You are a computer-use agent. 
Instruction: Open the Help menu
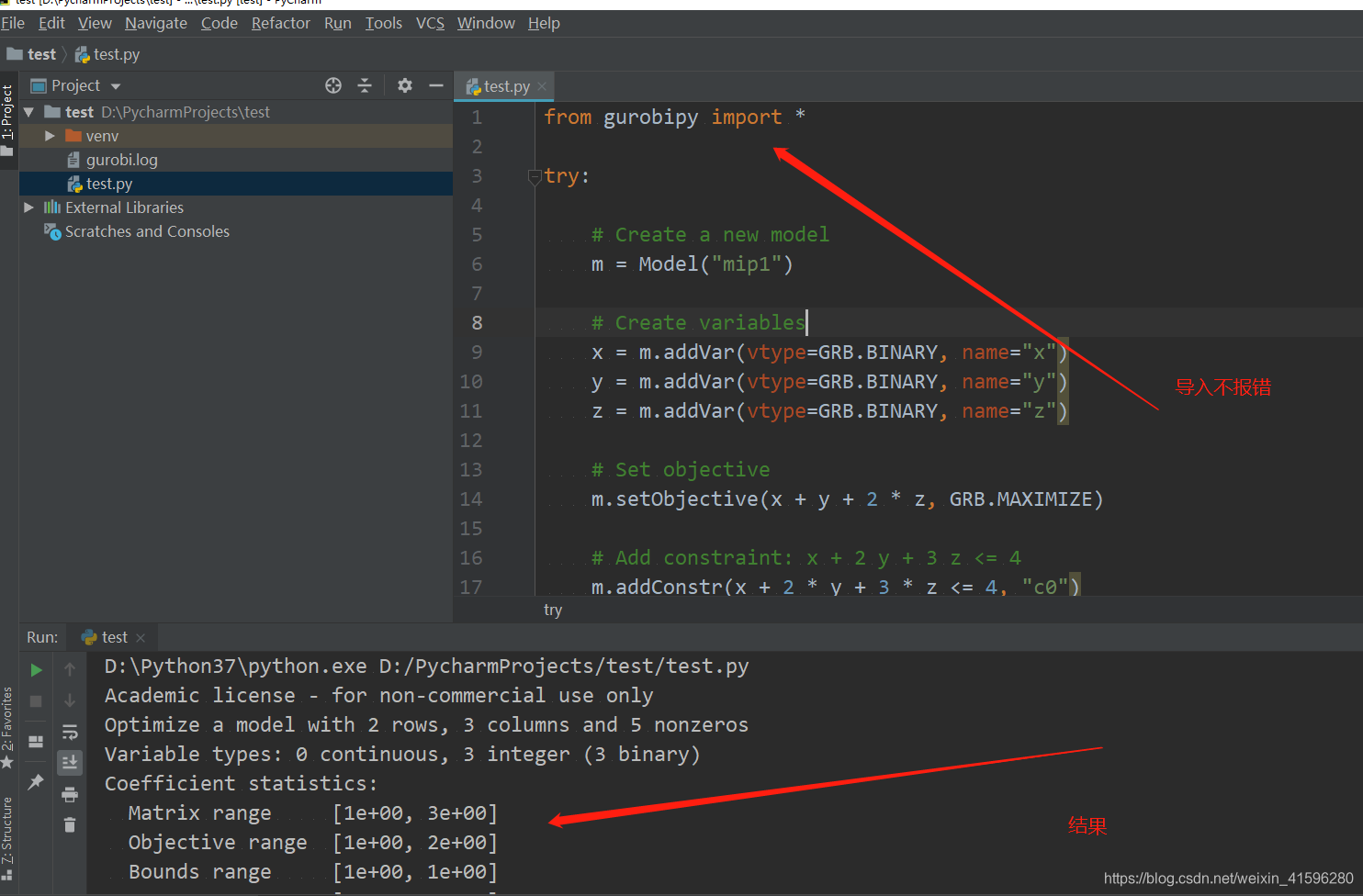pyautogui.click(x=544, y=23)
